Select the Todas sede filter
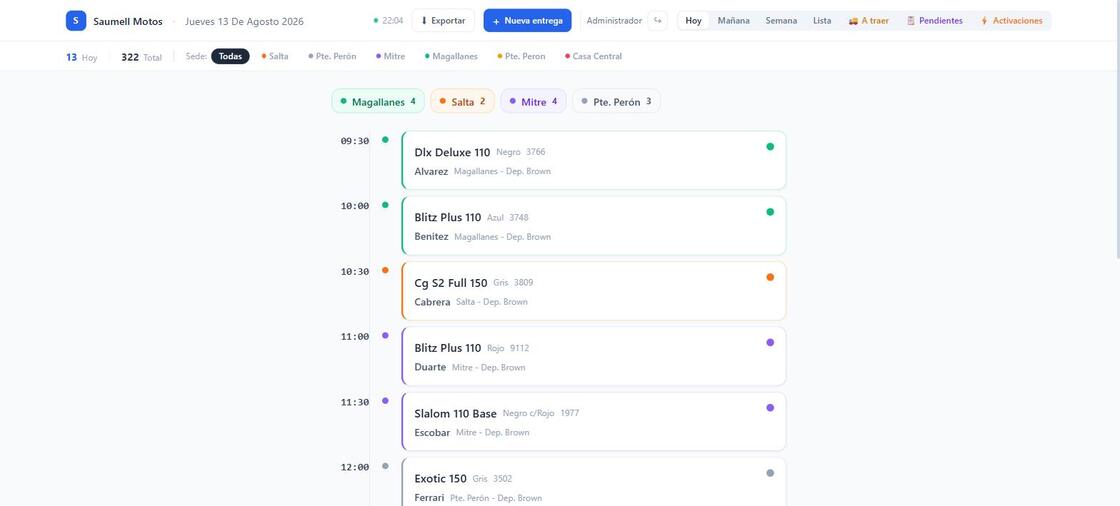 tap(230, 56)
